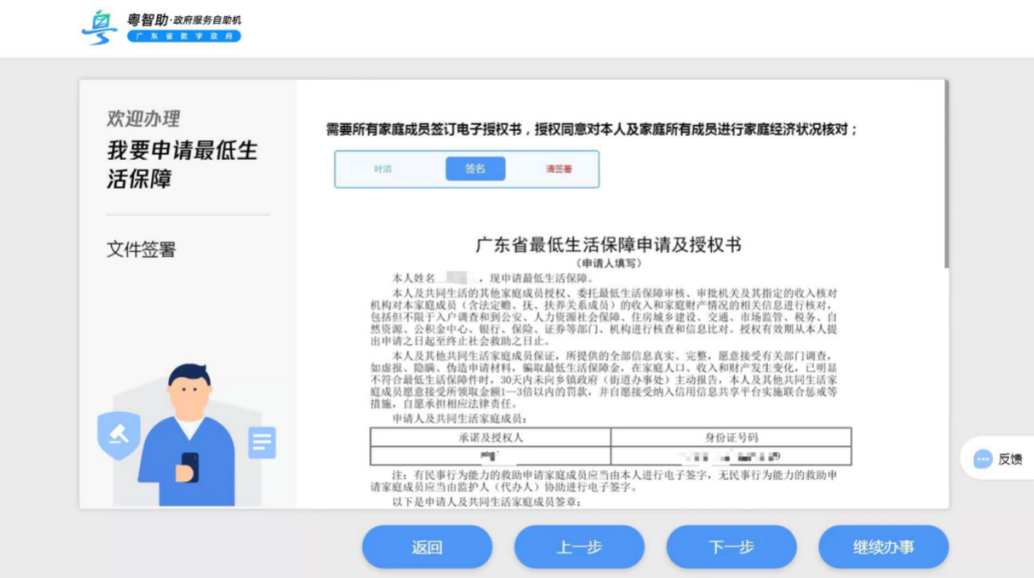Click the phone held by the illustrated person

coord(188,467)
